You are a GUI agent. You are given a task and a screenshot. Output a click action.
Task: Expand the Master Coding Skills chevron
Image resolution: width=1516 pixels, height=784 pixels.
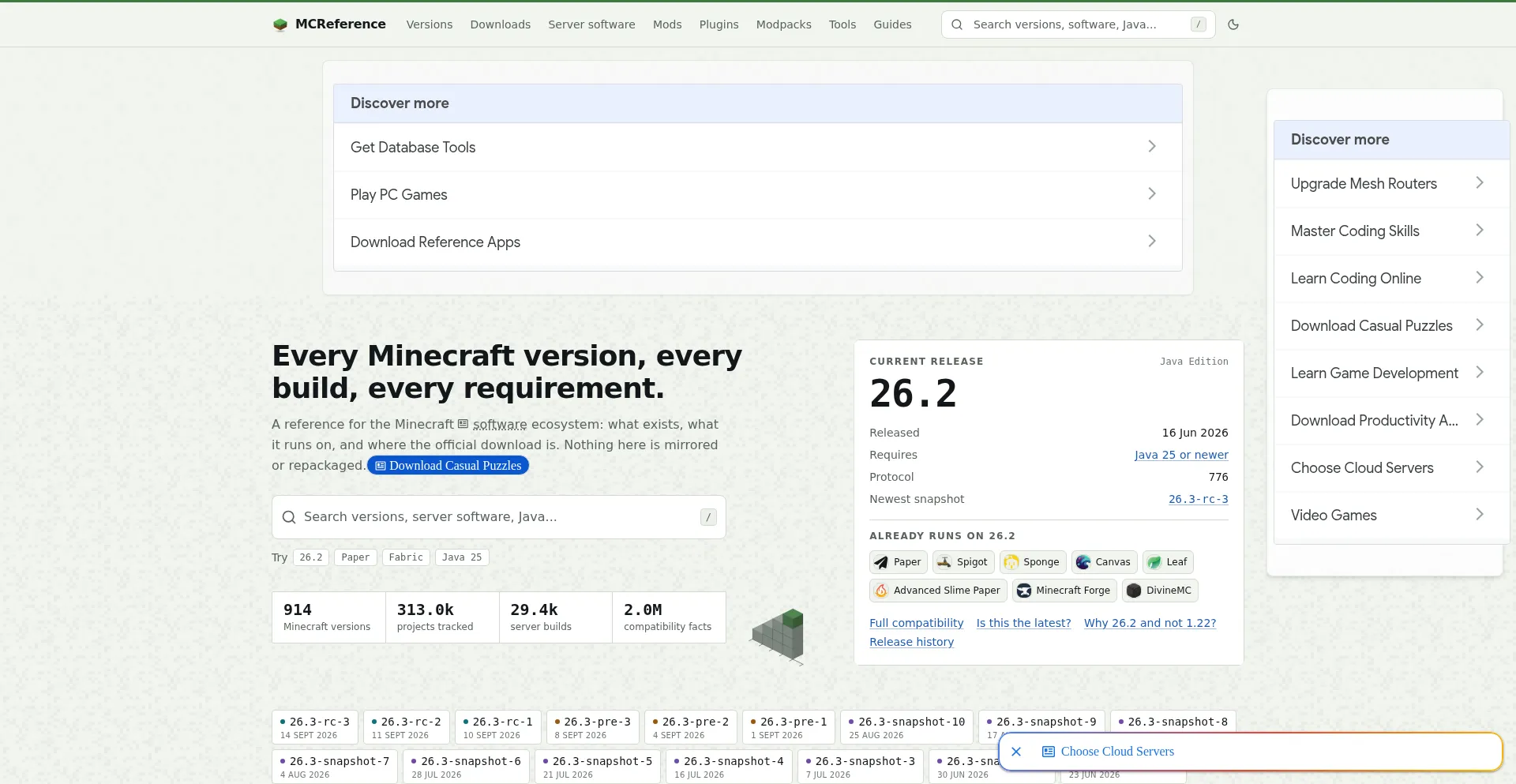click(x=1480, y=231)
